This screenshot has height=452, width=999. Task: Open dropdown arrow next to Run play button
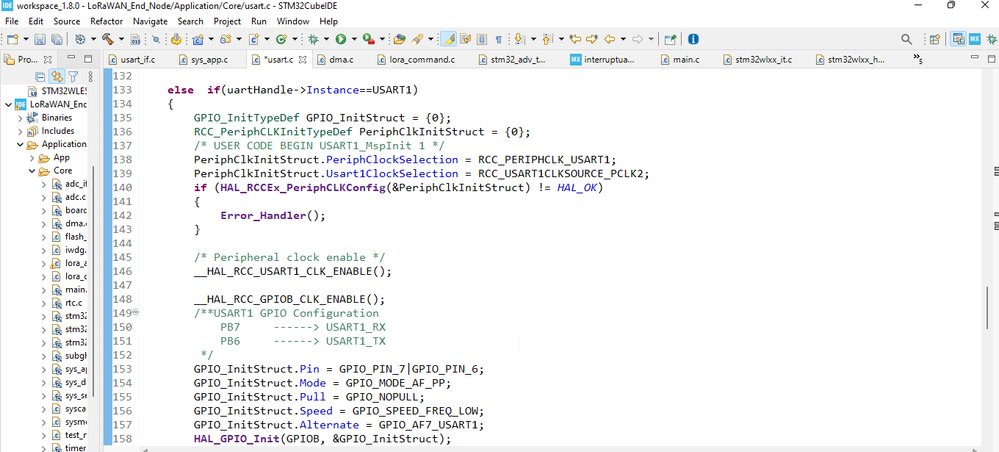pyautogui.click(x=354, y=40)
